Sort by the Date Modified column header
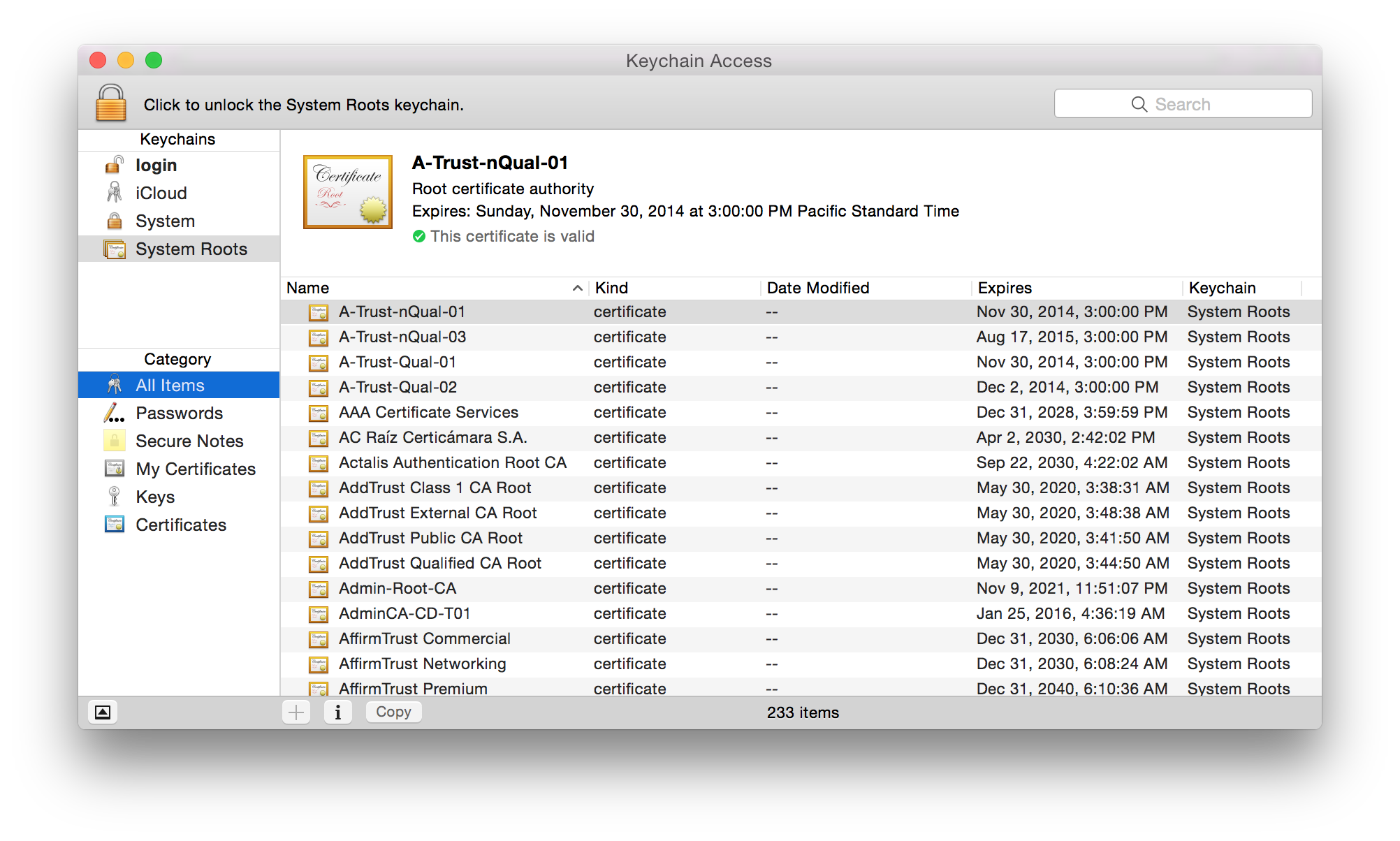1400x841 pixels. (866, 288)
